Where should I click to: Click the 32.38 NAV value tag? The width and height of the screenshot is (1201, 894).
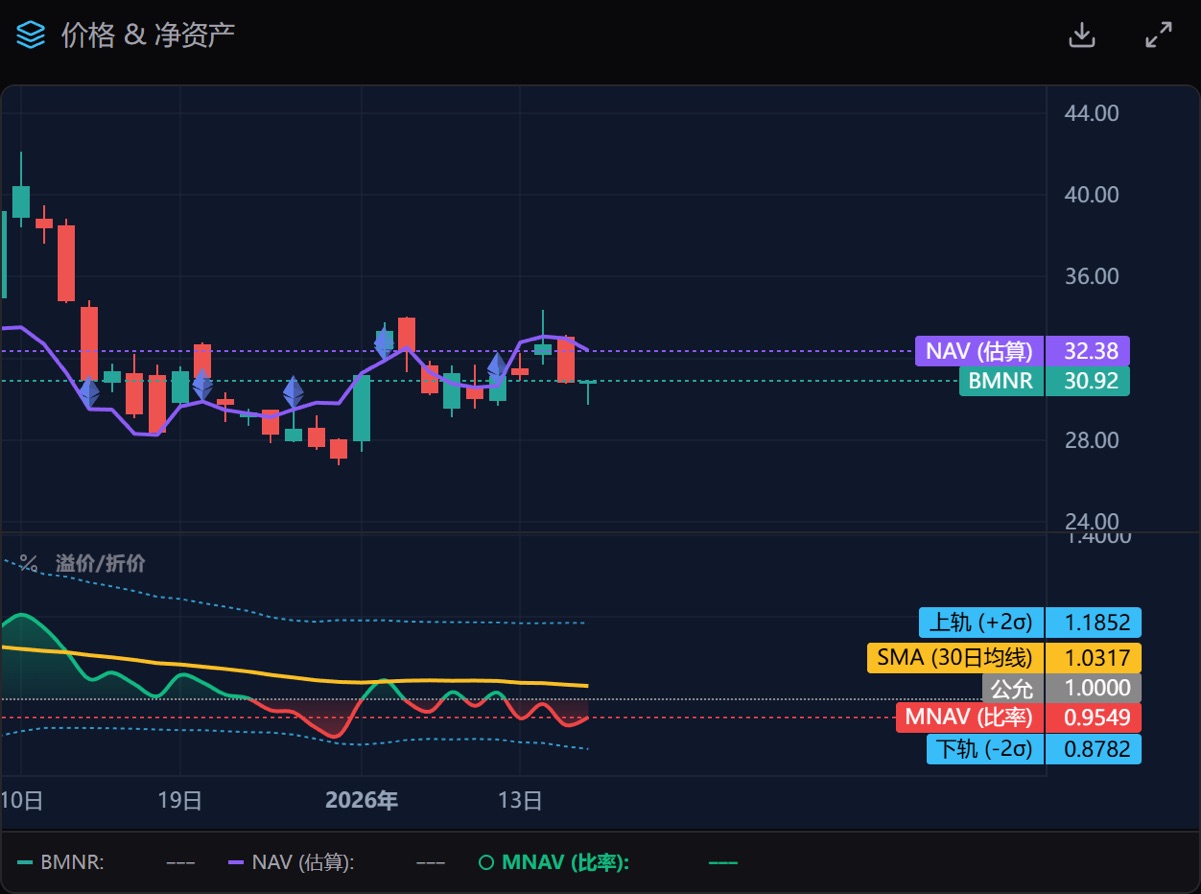tap(1088, 351)
